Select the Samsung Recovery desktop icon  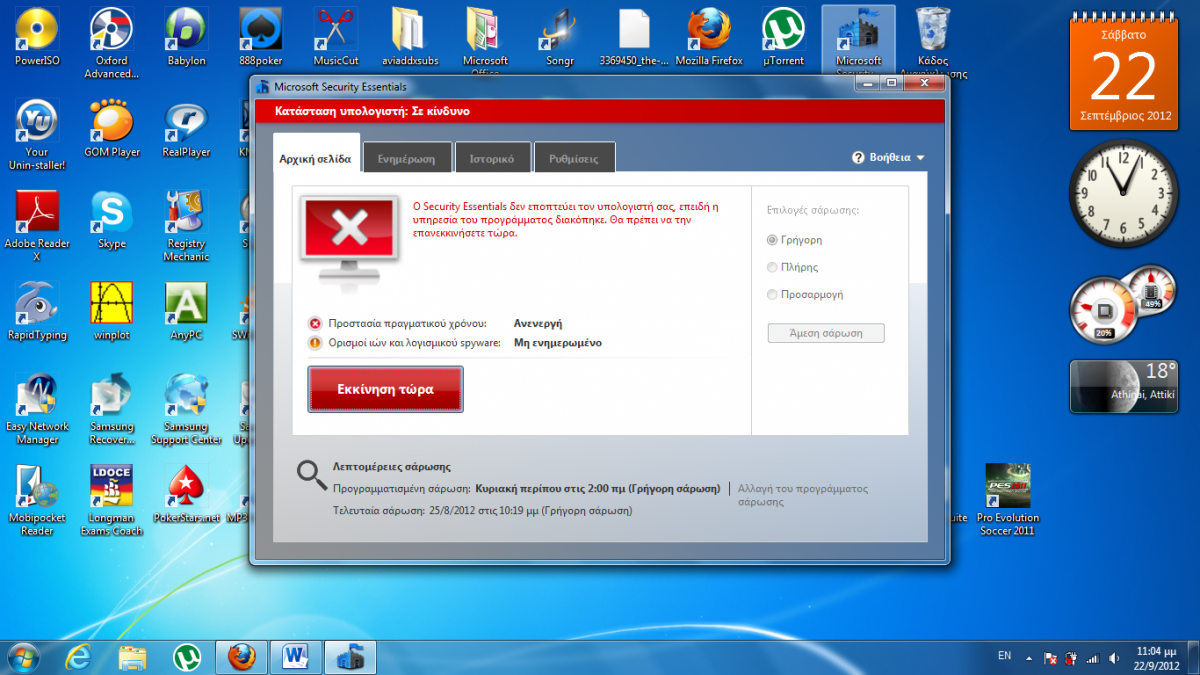point(111,409)
